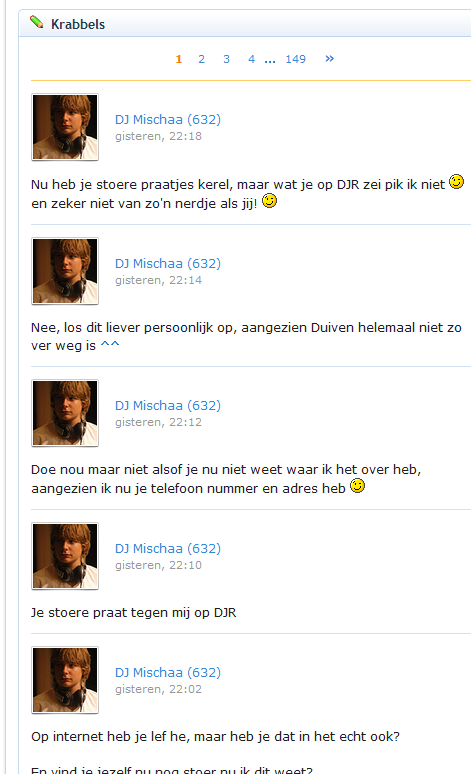Viewport: 471px width, 774px height.
Task: Click avatar photo of 22:12 message
Action: [65, 413]
